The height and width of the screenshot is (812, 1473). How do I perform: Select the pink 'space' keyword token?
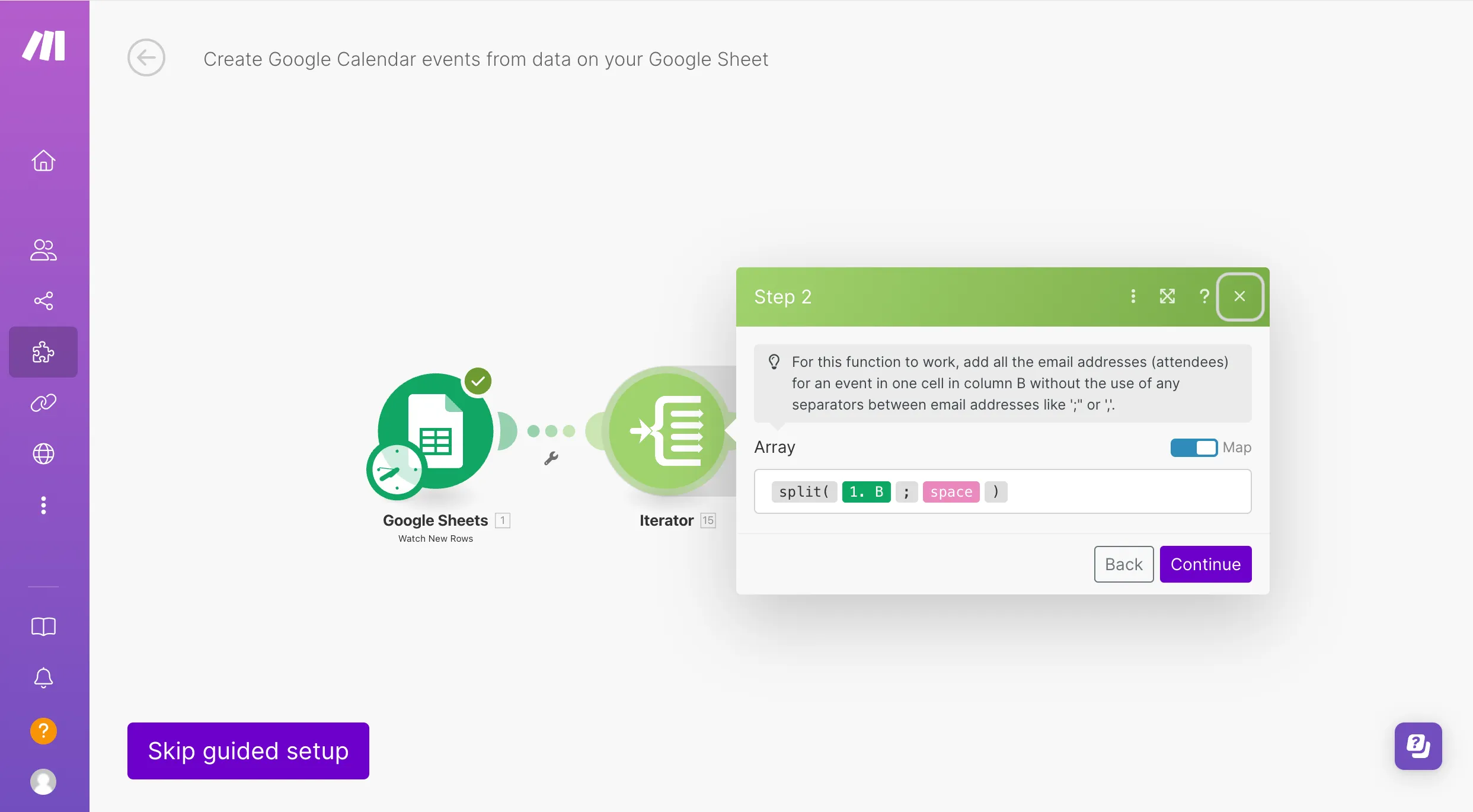pyautogui.click(x=951, y=492)
